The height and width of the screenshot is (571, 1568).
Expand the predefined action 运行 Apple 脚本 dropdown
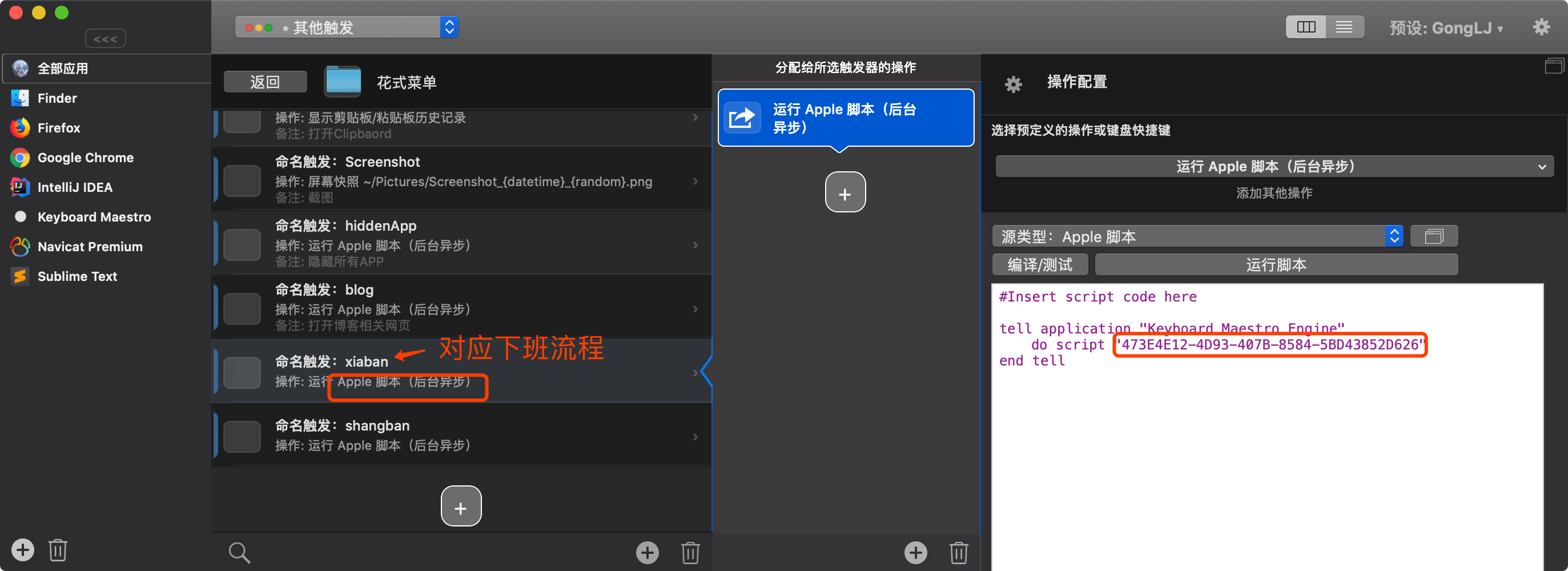(x=1274, y=166)
